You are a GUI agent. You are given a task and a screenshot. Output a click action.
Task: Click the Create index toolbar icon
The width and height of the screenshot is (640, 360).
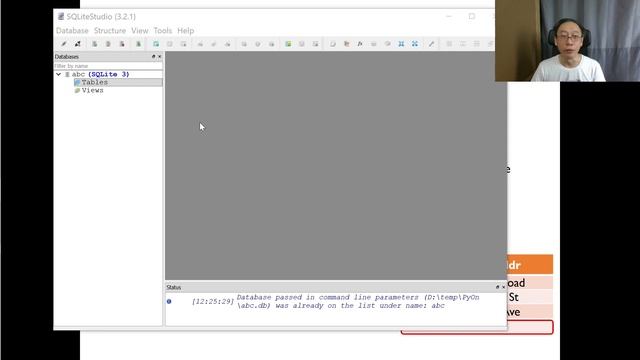(x=200, y=44)
